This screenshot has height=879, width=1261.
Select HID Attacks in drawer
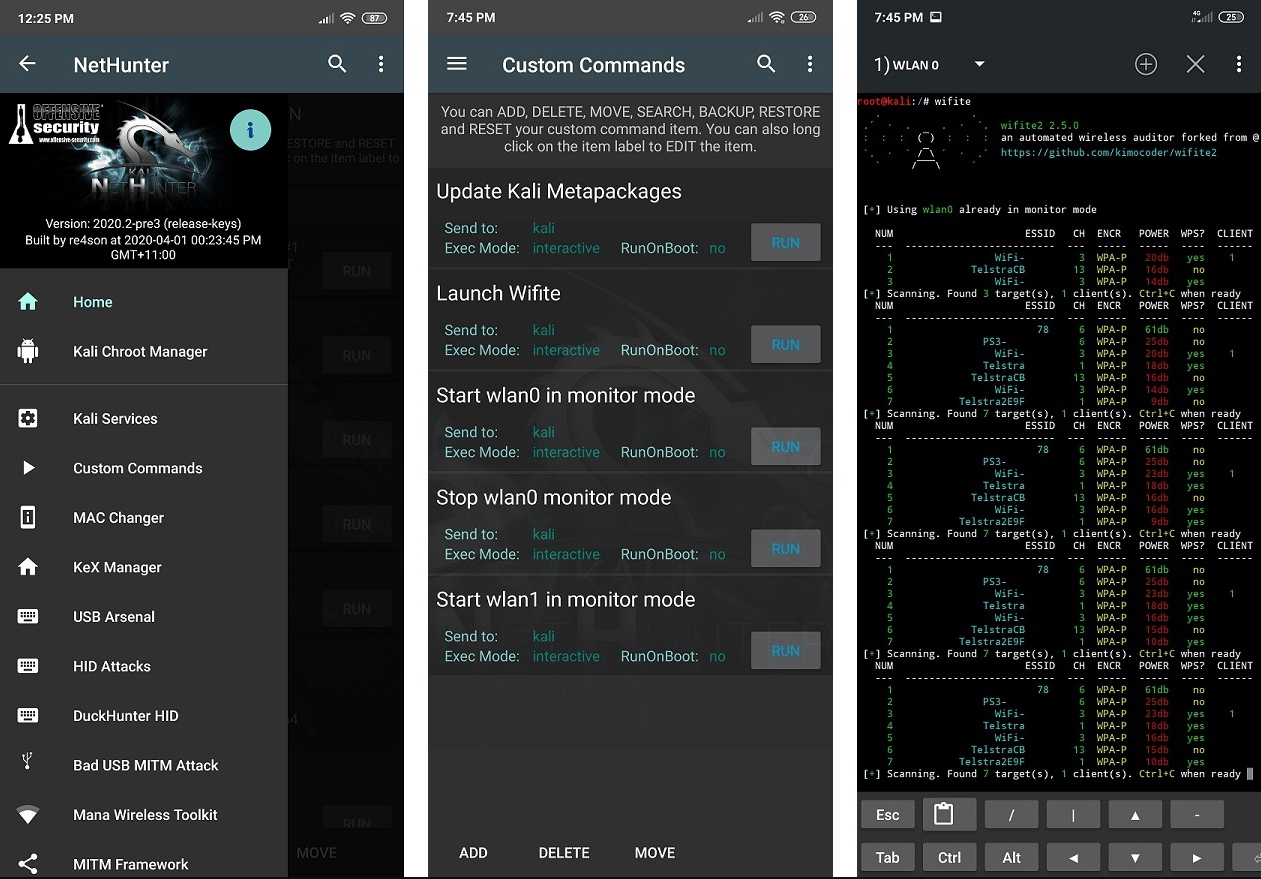pyautogui.click(x=144, y=666)
